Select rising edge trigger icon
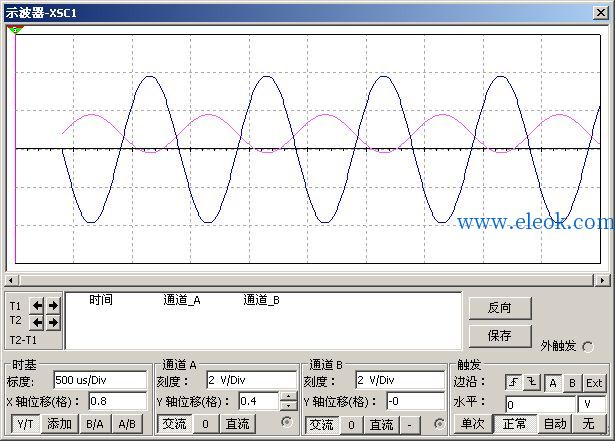This screenshot has width=615, height=441. [514, 382]
